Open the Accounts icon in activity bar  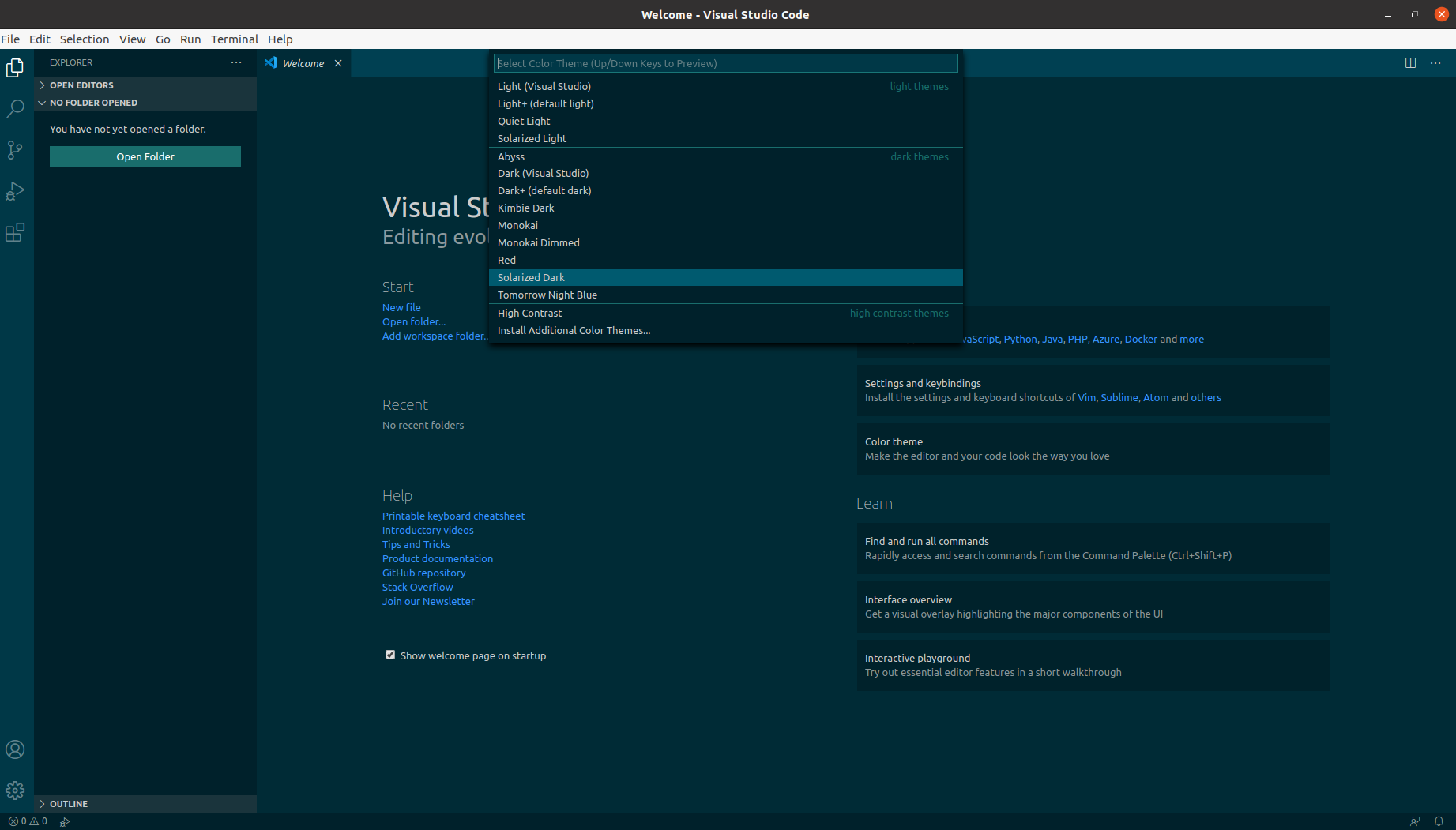click(x=15, y=749)
